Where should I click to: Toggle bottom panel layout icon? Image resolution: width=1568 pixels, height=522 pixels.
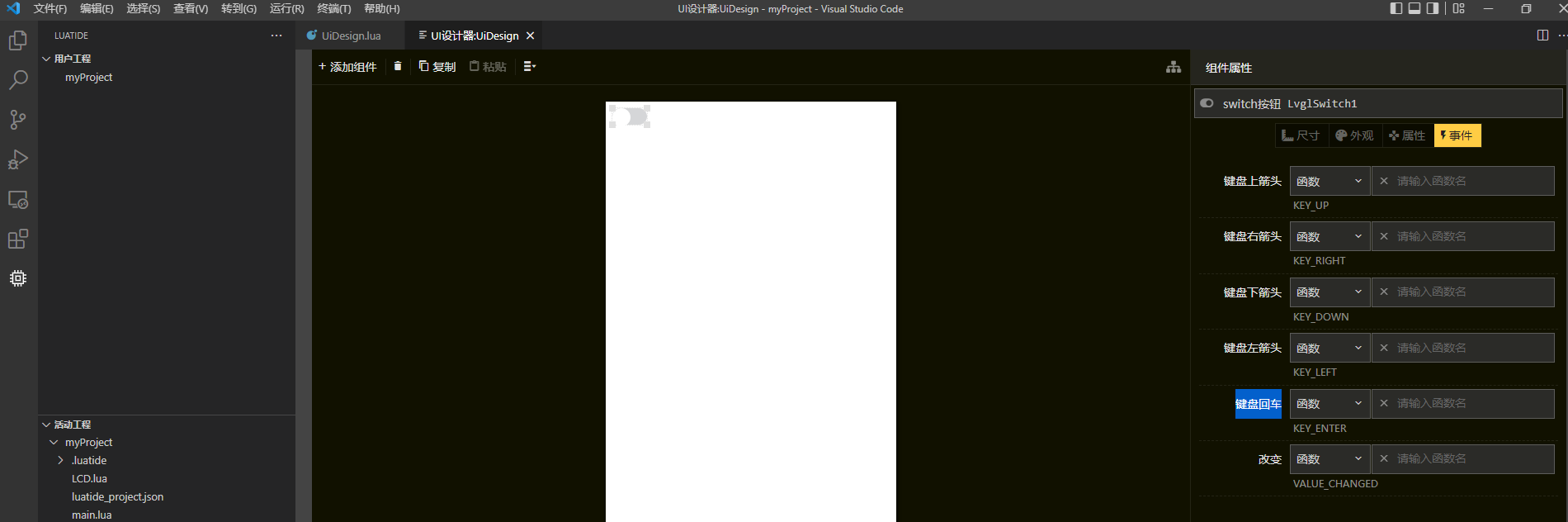coord(1415,8)
